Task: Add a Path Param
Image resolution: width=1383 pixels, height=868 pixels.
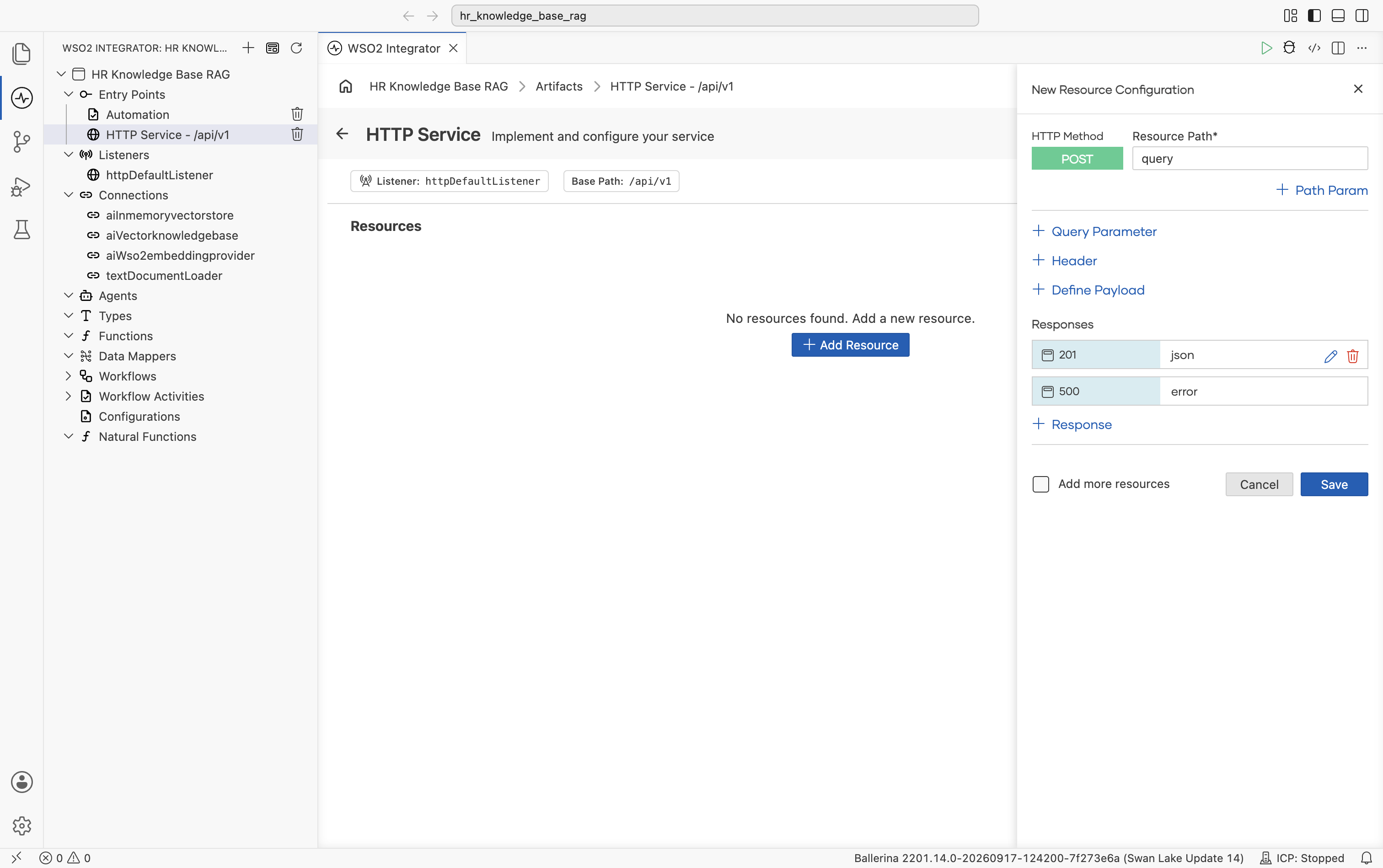Action: click(x=1322, y=190)
